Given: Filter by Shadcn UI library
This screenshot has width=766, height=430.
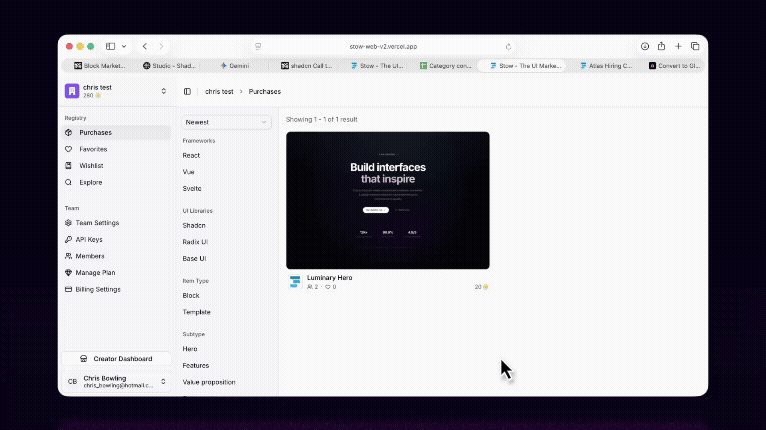Looking at the screenshot, I should click(194, 225).
